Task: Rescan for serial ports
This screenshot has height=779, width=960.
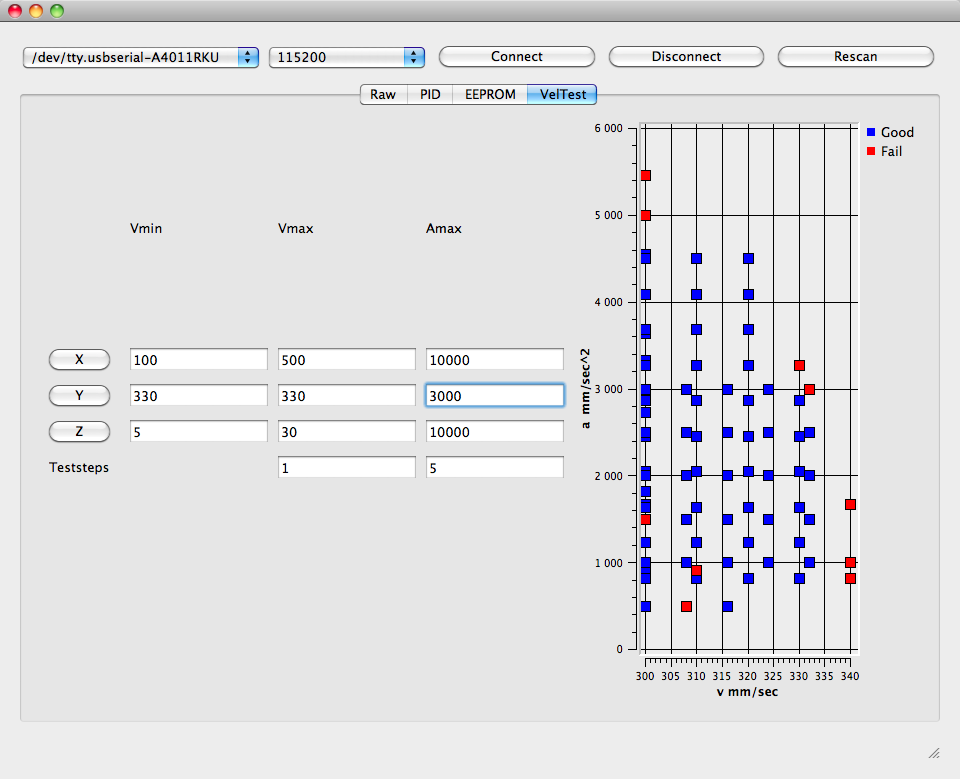Action: point(855,57)
